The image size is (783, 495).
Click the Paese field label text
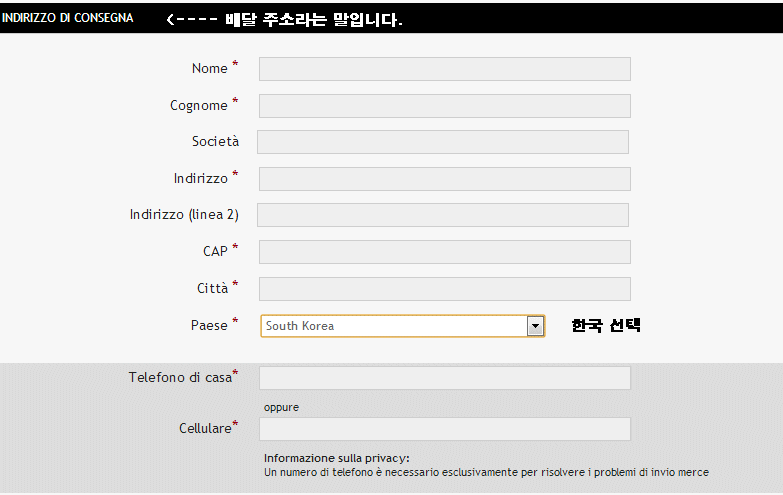(x=209, y=326)
